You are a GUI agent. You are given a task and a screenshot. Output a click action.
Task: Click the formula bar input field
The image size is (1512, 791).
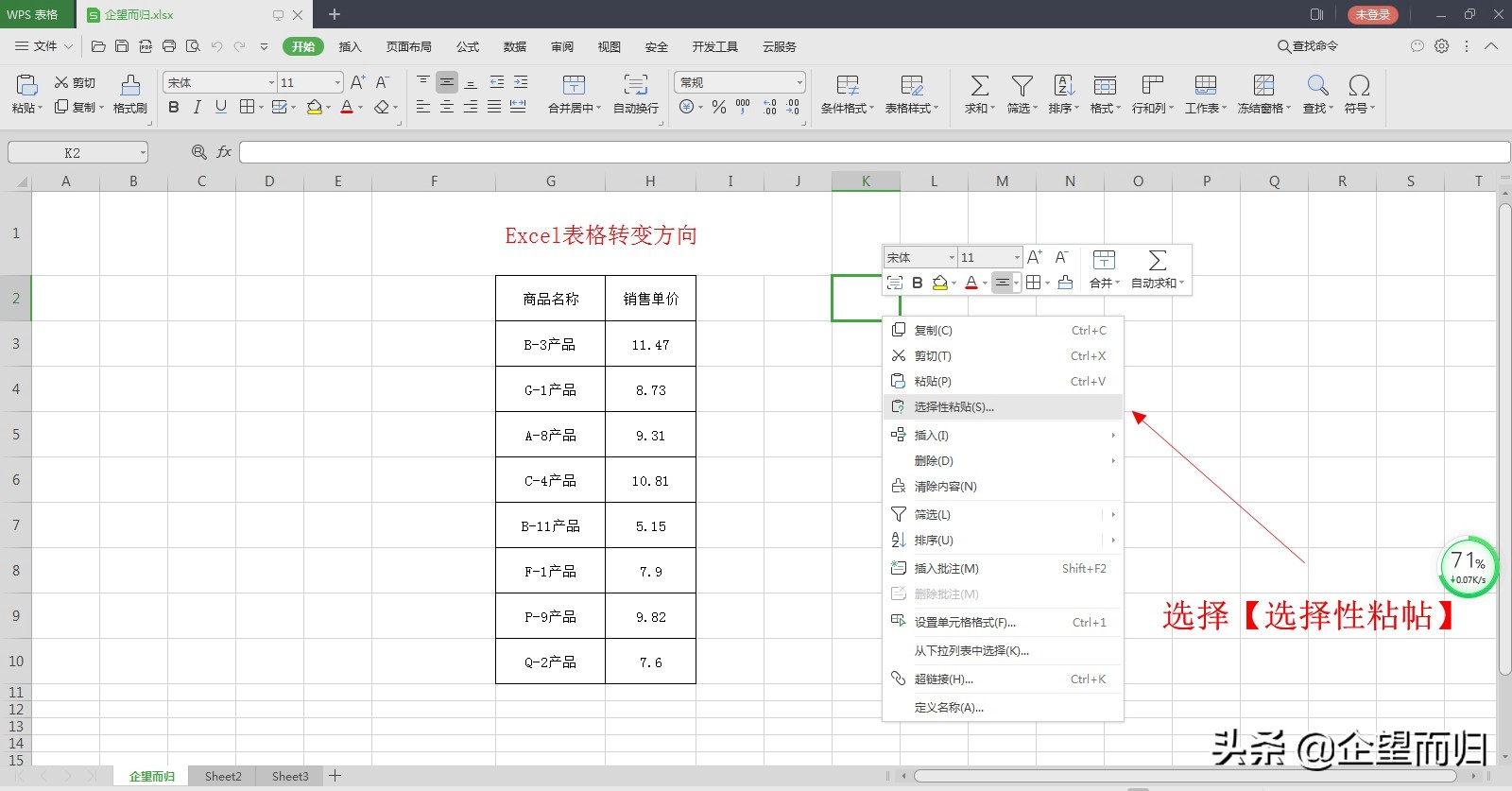tap(874, 152)
